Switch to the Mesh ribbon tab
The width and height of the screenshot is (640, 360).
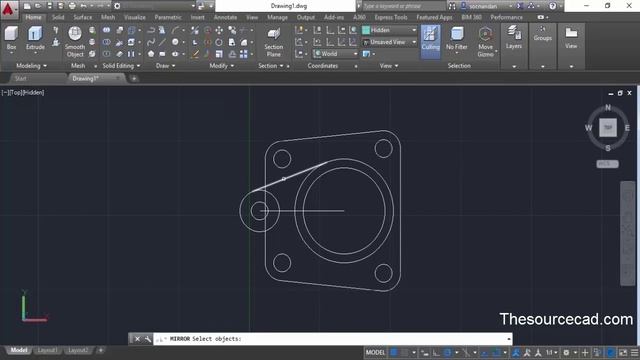[108, 17]
